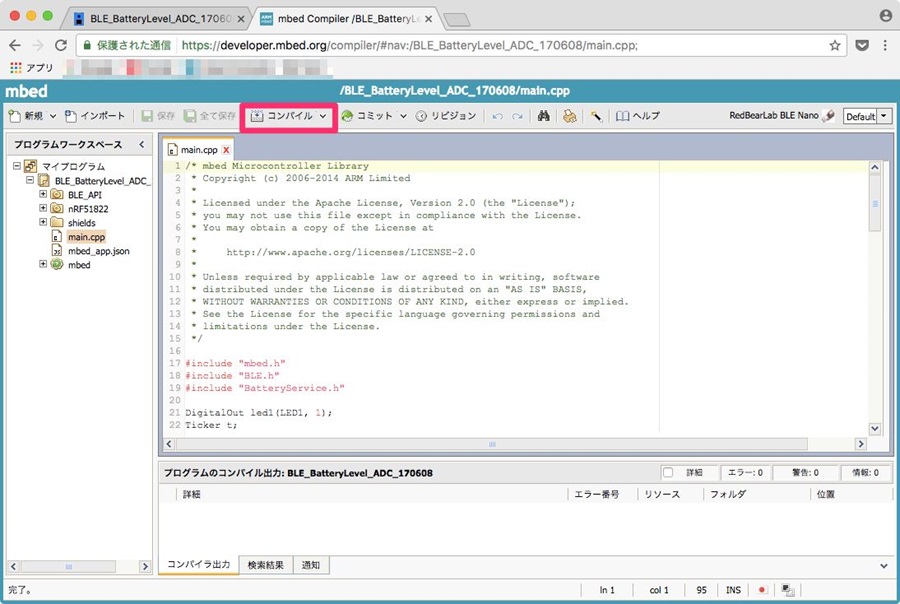Screen dimensions: 900x604
Task: Expand the mbed library node
Action: tap(43, 264)
